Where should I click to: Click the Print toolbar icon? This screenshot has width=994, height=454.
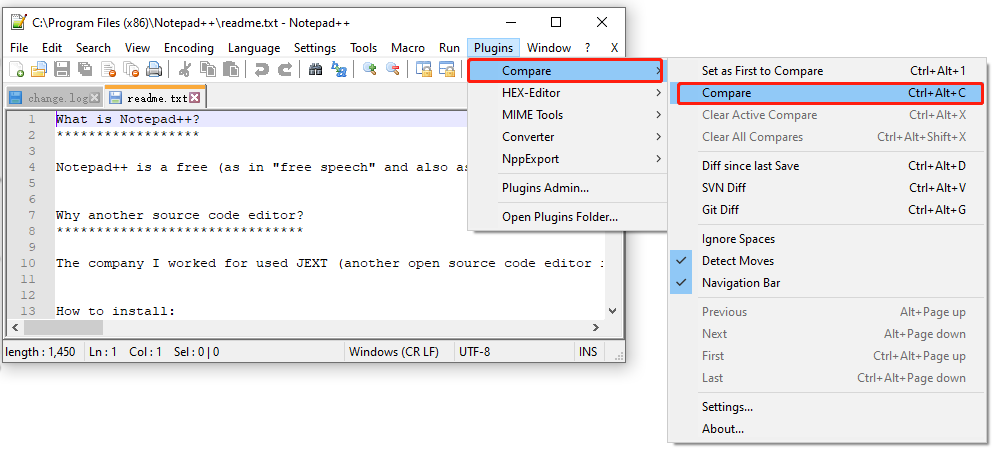[x=154, y=69]
